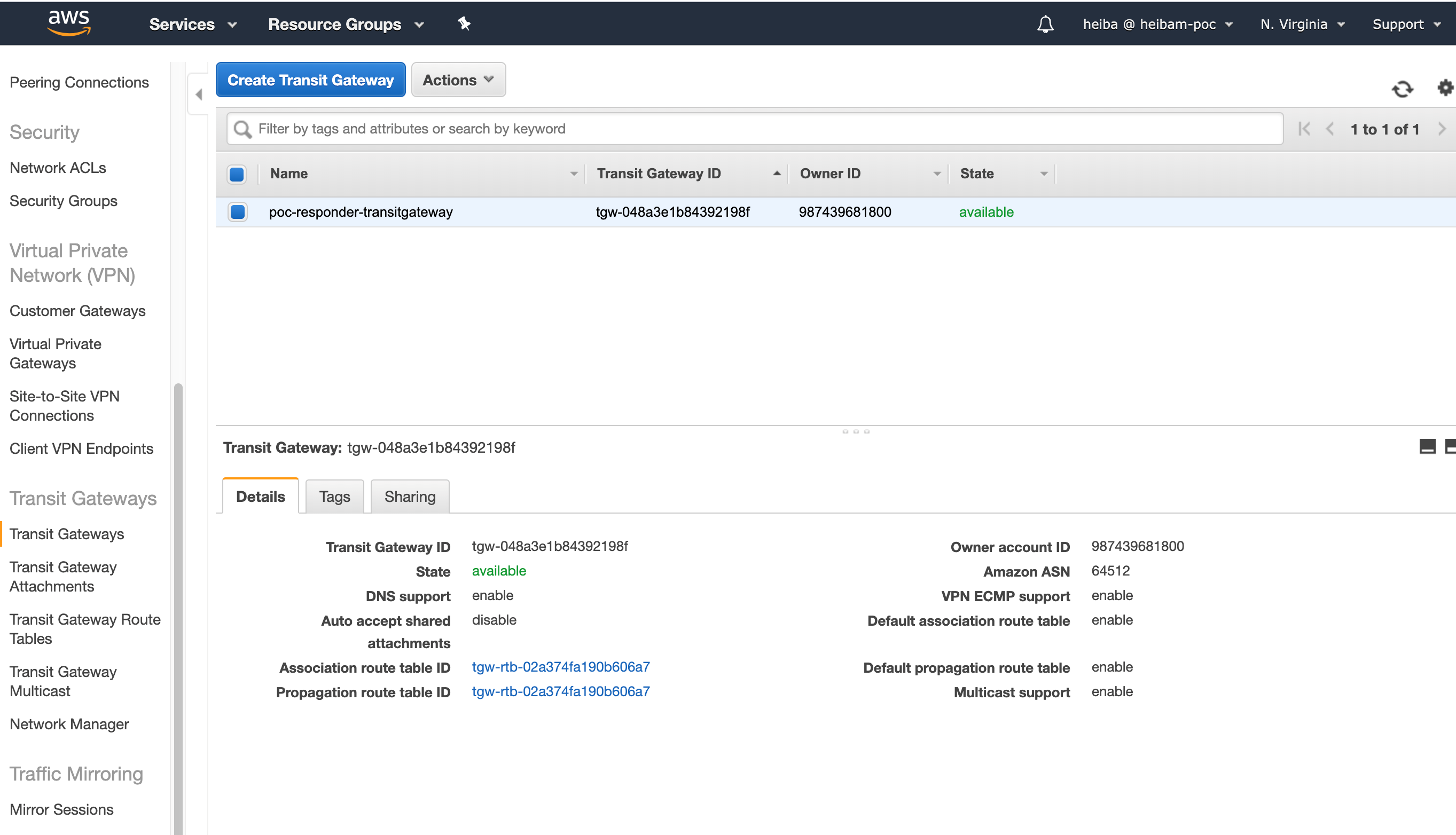Viewport: 1456px width, 835px height.
Task: Switch to the Sharing tab
Action: point(410,496)
